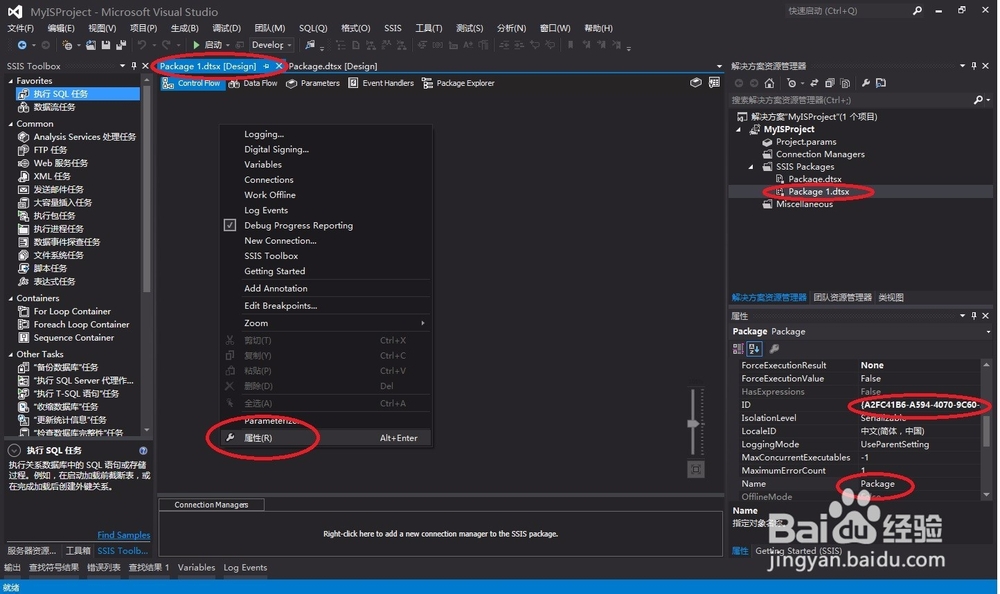Image resolution: width=1000 pixels, height=594 pixels.
Task: Open the 错误列表 bottom tab
Action: 103,567
